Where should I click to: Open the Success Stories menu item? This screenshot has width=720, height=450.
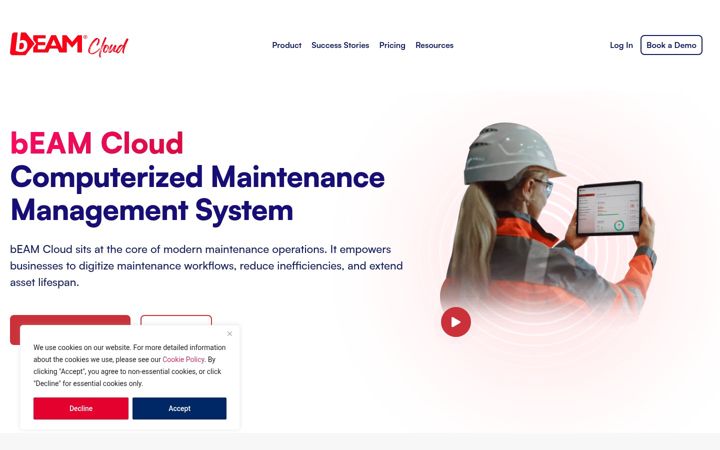click(340, 45)
